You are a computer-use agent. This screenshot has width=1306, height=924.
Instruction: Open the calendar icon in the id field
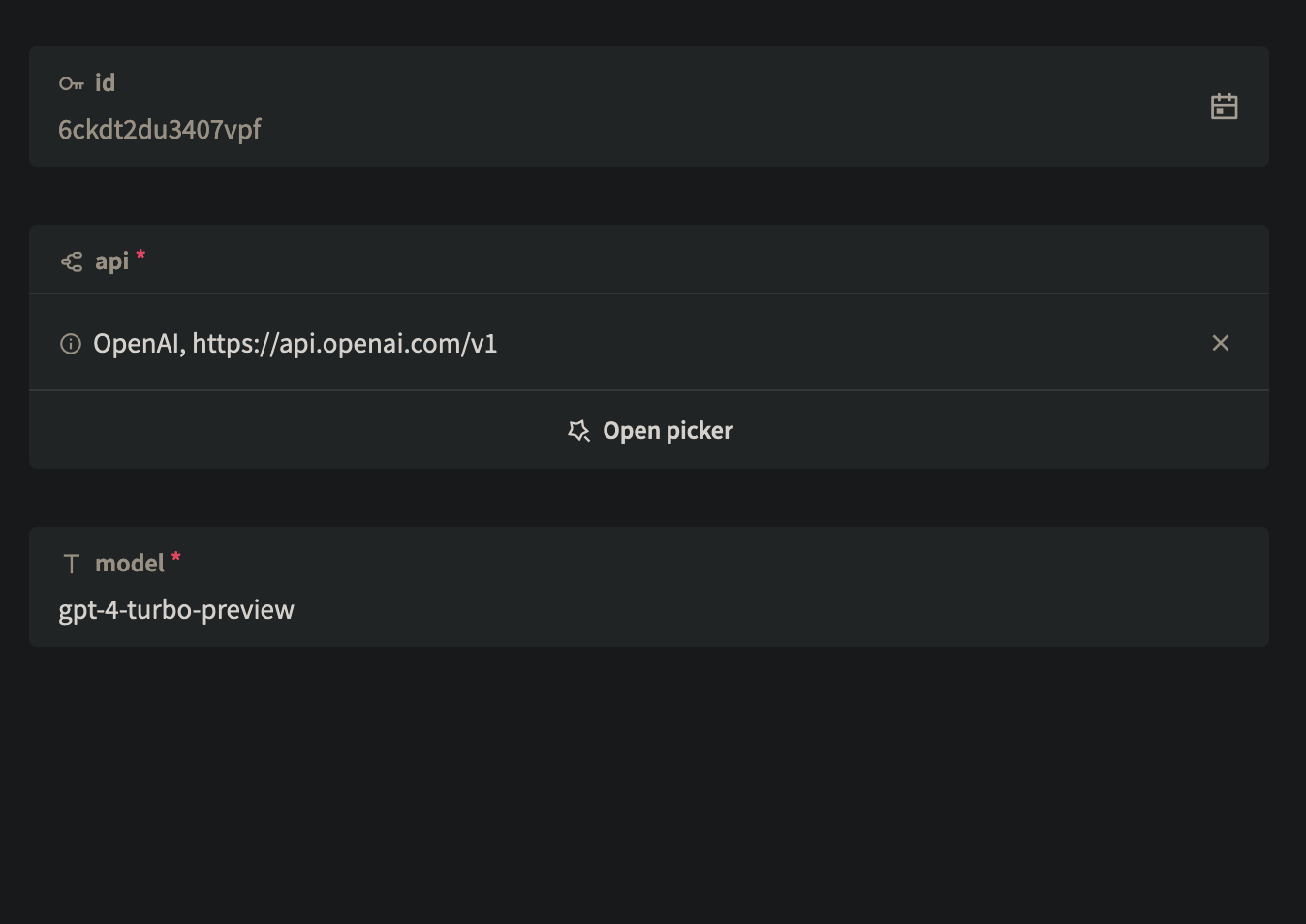1225,107
